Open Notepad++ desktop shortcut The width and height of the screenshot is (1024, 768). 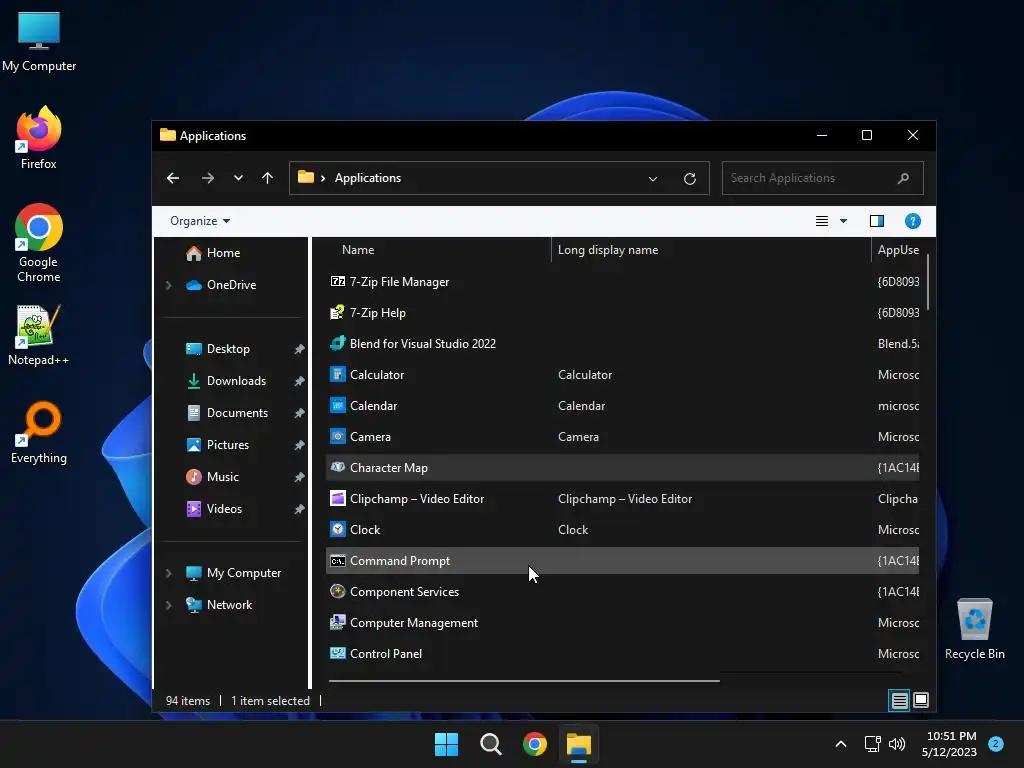39,334
